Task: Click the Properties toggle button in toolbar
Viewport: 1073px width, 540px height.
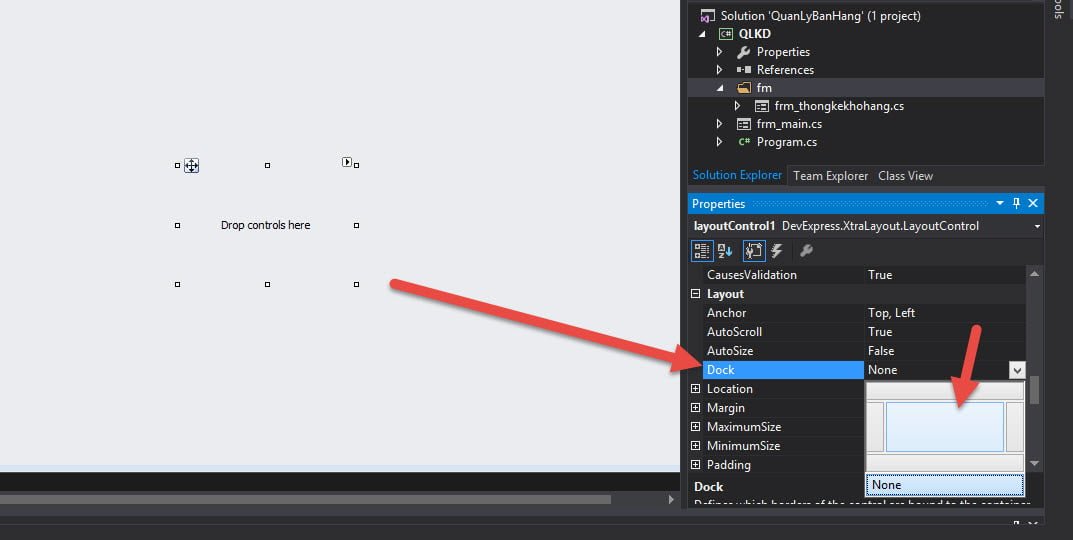Action: click(x=753, y=251)
